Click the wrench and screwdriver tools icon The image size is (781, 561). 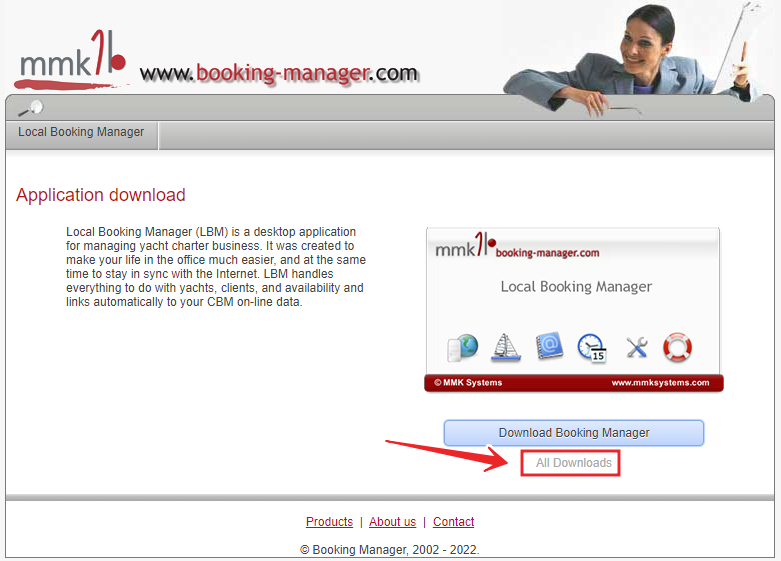click(637, 347)
